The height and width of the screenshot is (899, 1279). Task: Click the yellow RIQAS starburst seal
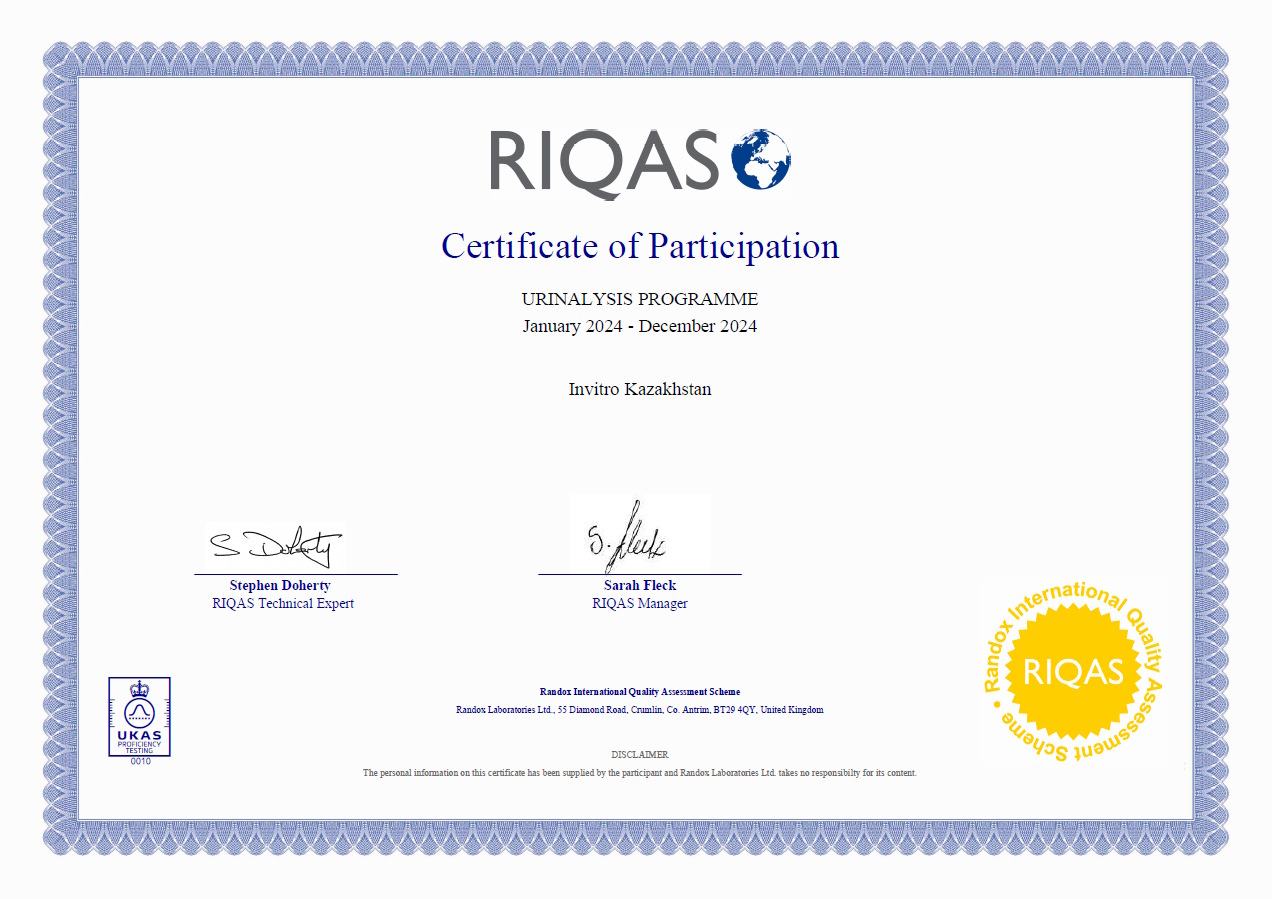tap(1073, 671)
